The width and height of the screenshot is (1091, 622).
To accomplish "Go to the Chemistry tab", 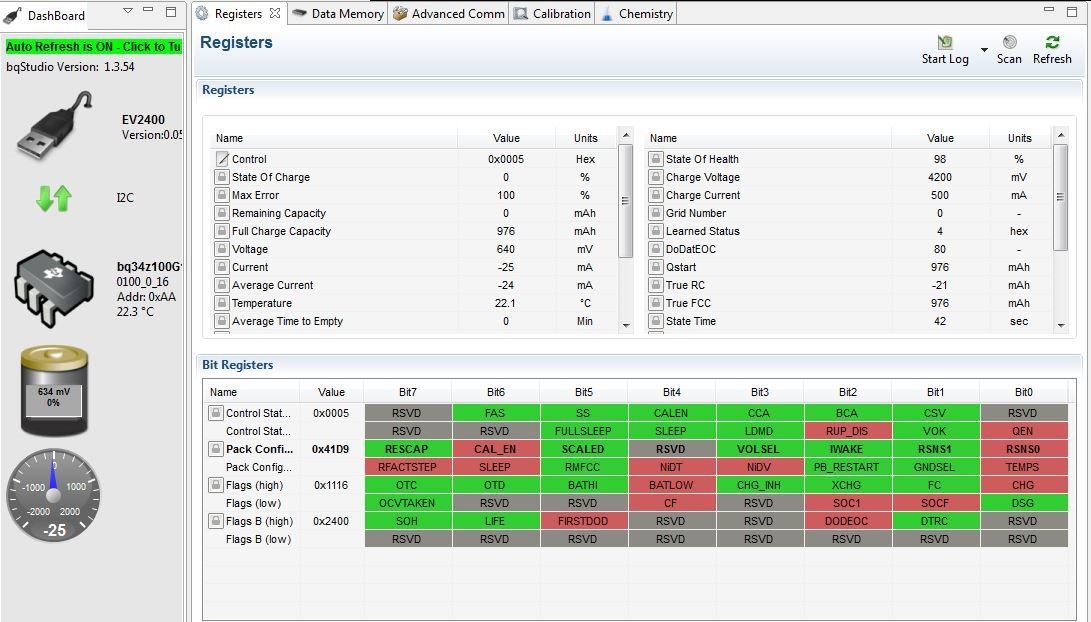I will 637,13.
